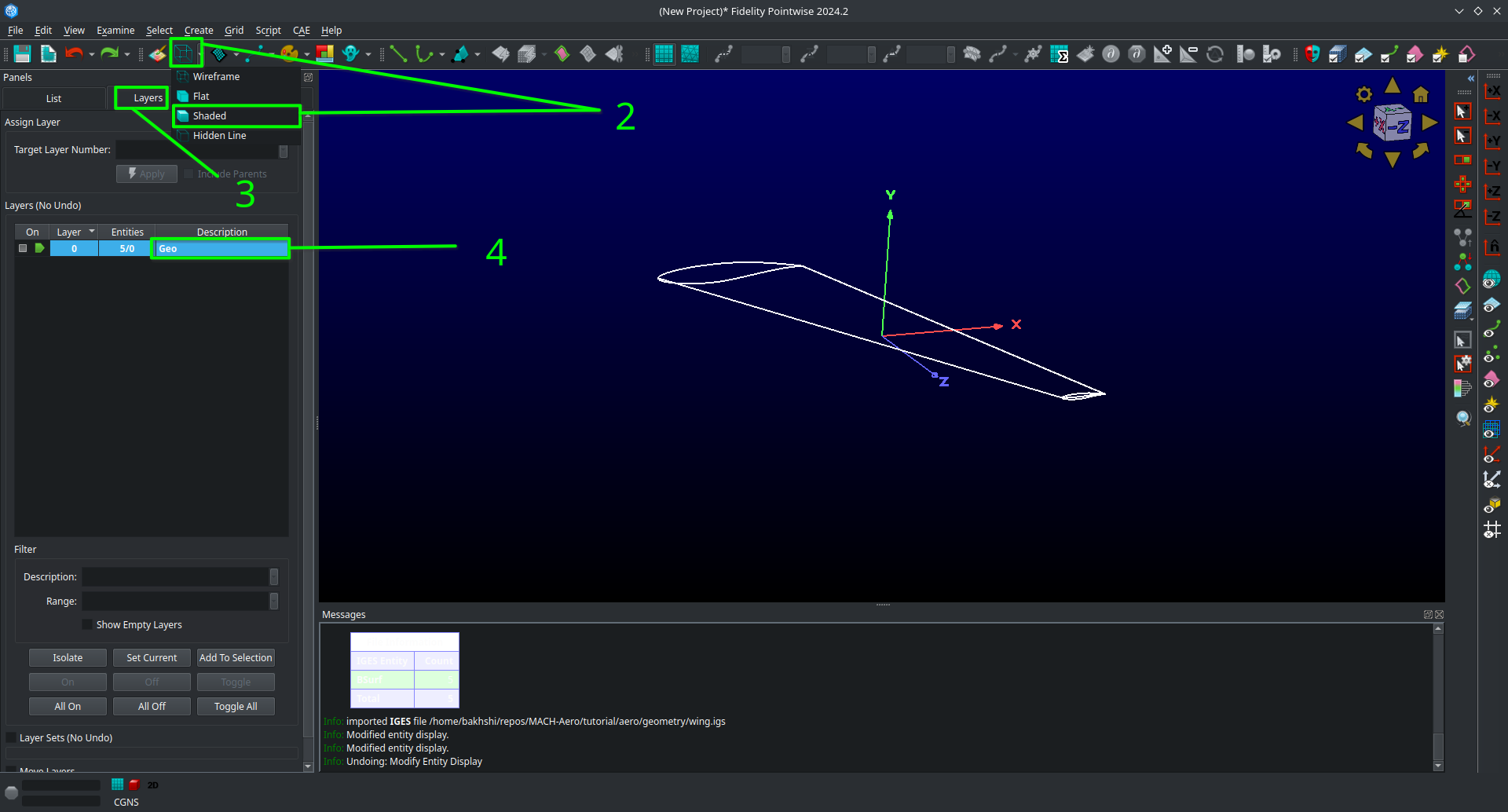The height and width of the screenshot is (812, 1508).
Task: Expand the display style dropdown arrow
Action: coord(199,53)
